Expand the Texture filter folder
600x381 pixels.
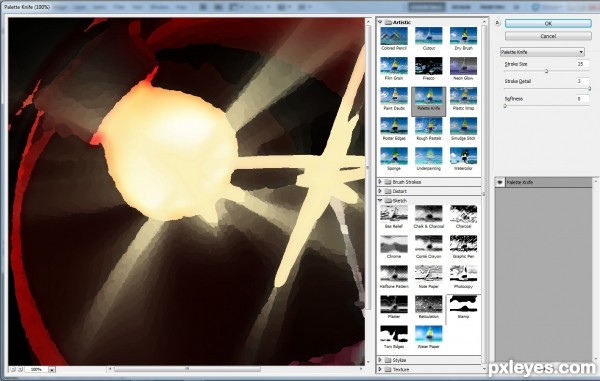pyautogui.click(x=380, y=369)
